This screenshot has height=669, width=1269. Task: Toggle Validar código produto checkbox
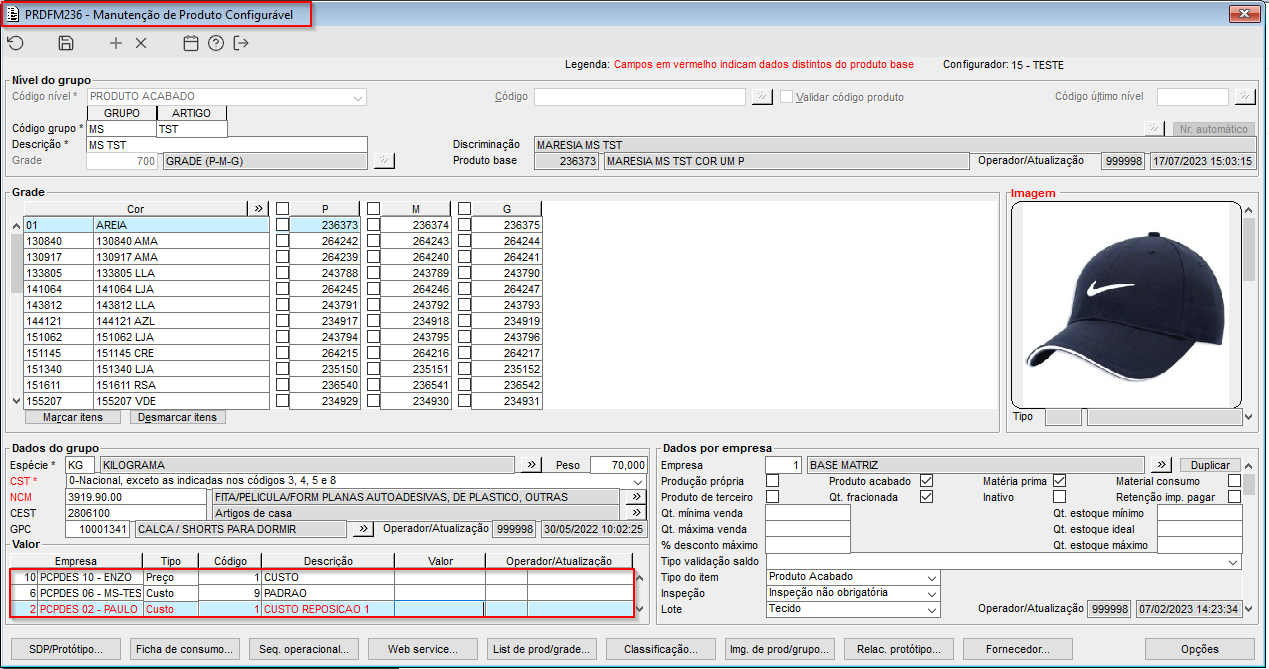coord(786,97)
